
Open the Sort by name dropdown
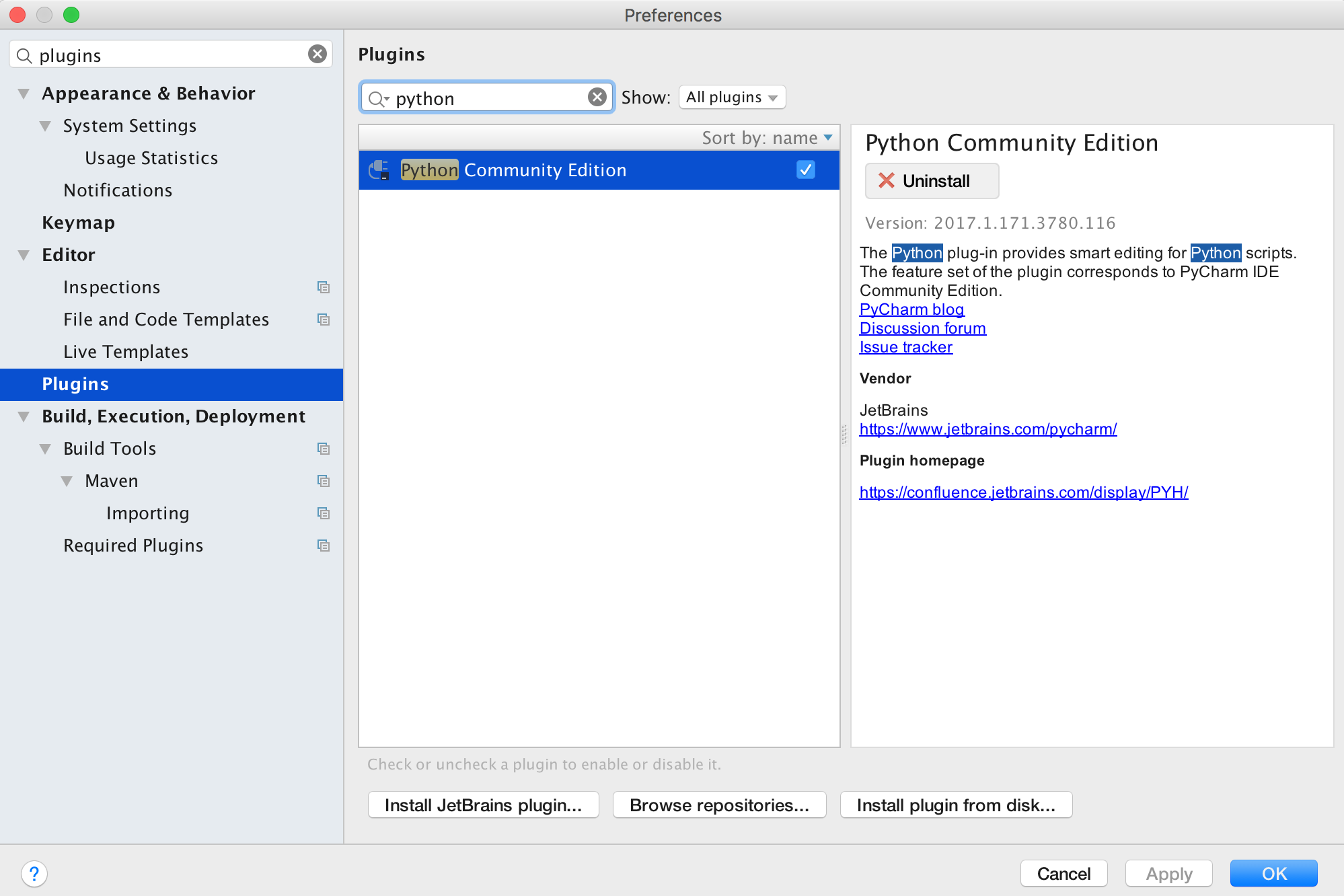[x=767, y=138]
